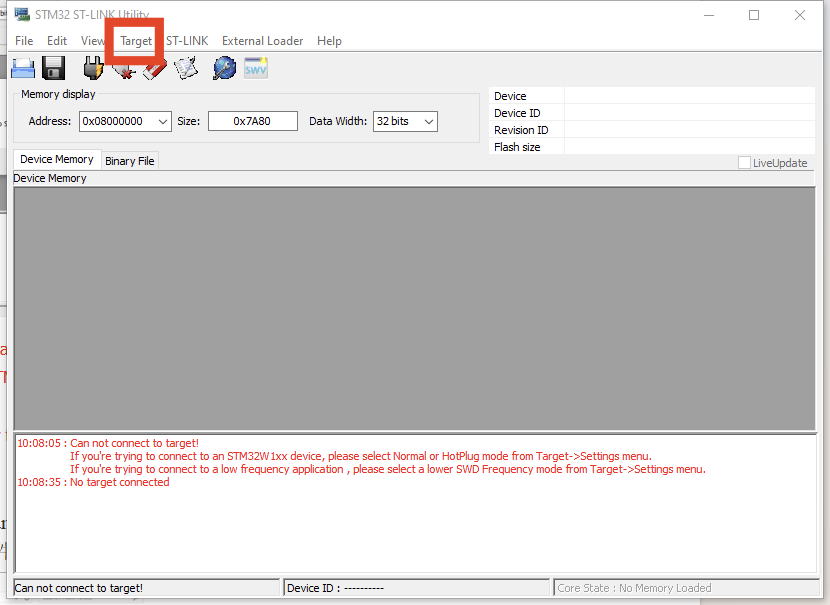Open the SWV viewer icon
Image resolution: width=830 pixels, height=605 pixels.
256,68
